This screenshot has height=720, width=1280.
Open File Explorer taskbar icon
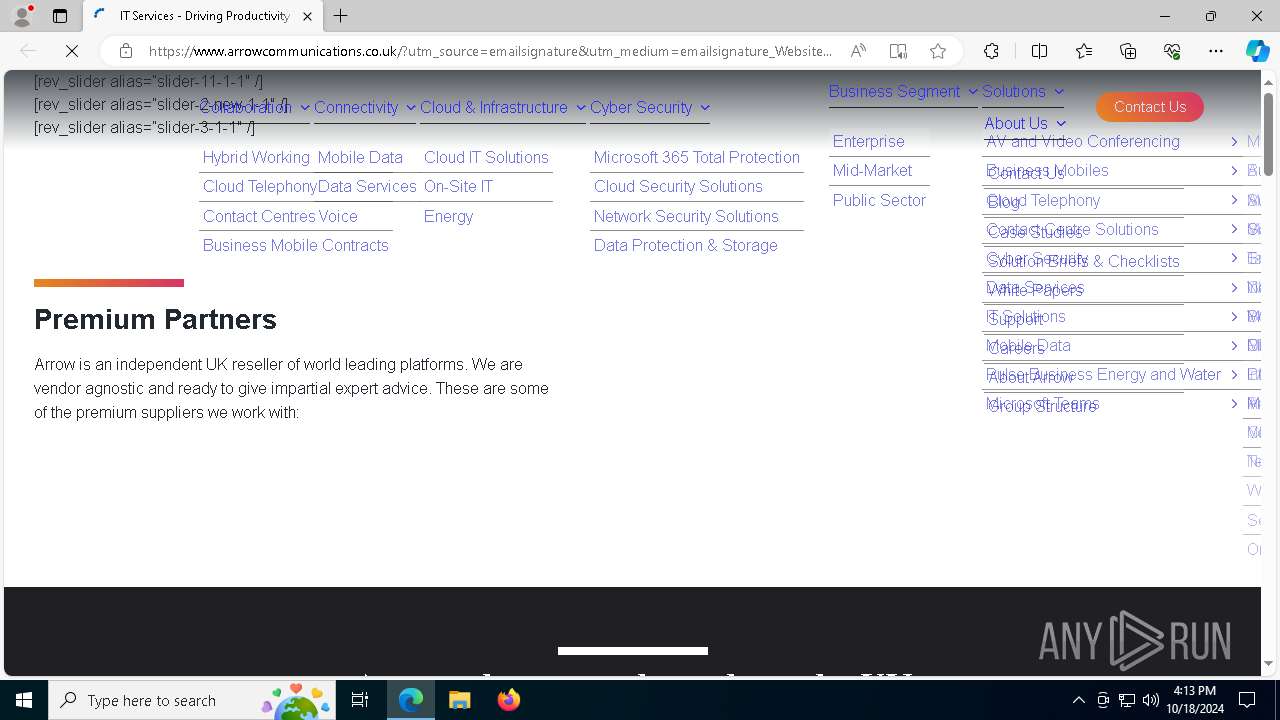point(460,700)
